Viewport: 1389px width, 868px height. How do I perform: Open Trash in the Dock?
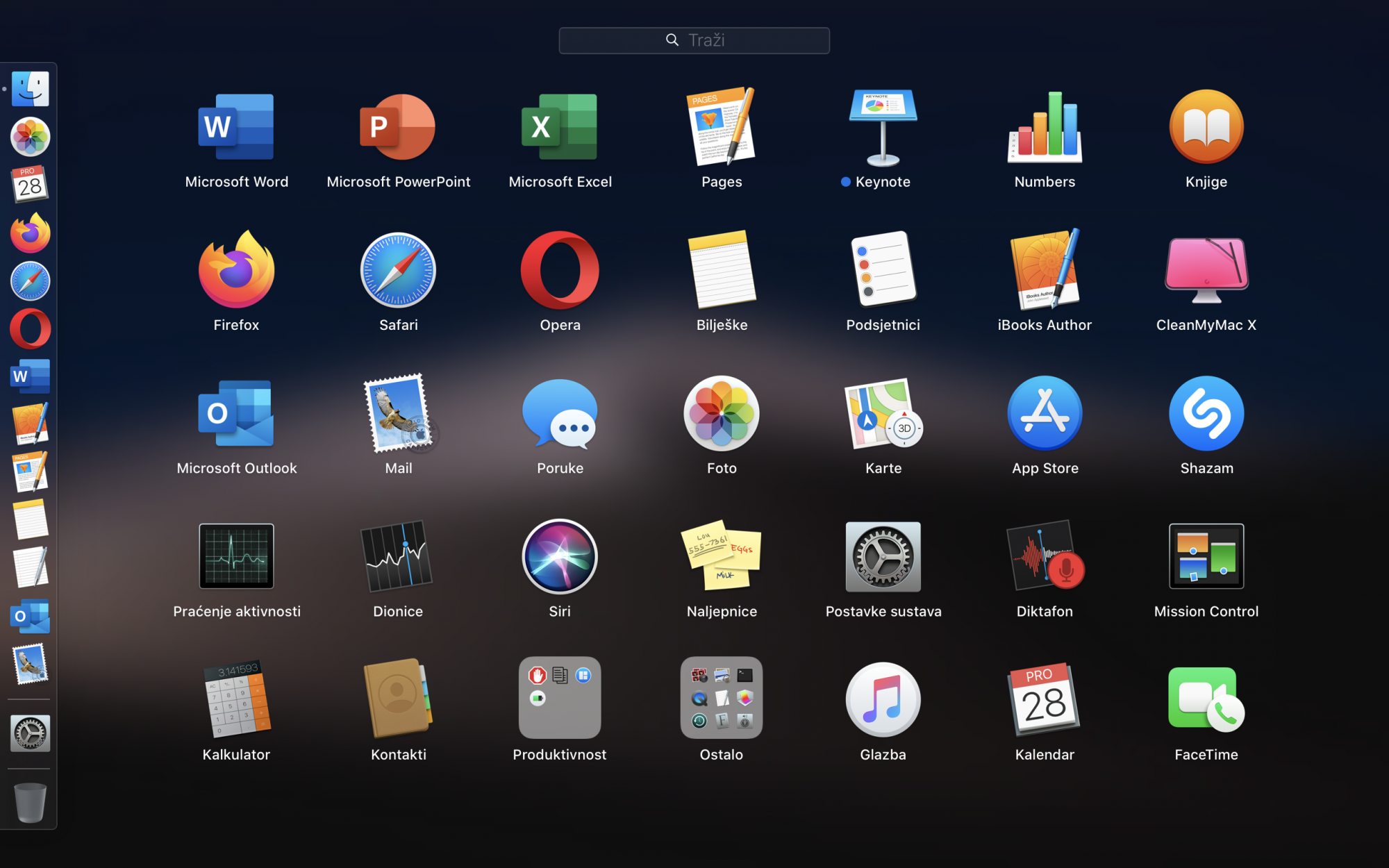(x=31, y=802)
